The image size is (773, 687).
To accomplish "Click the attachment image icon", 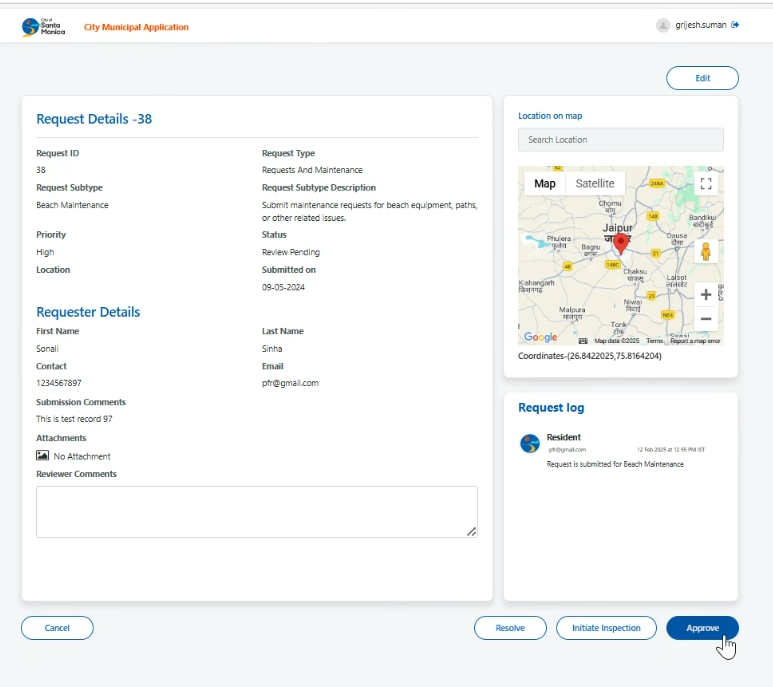I will 42,456.
